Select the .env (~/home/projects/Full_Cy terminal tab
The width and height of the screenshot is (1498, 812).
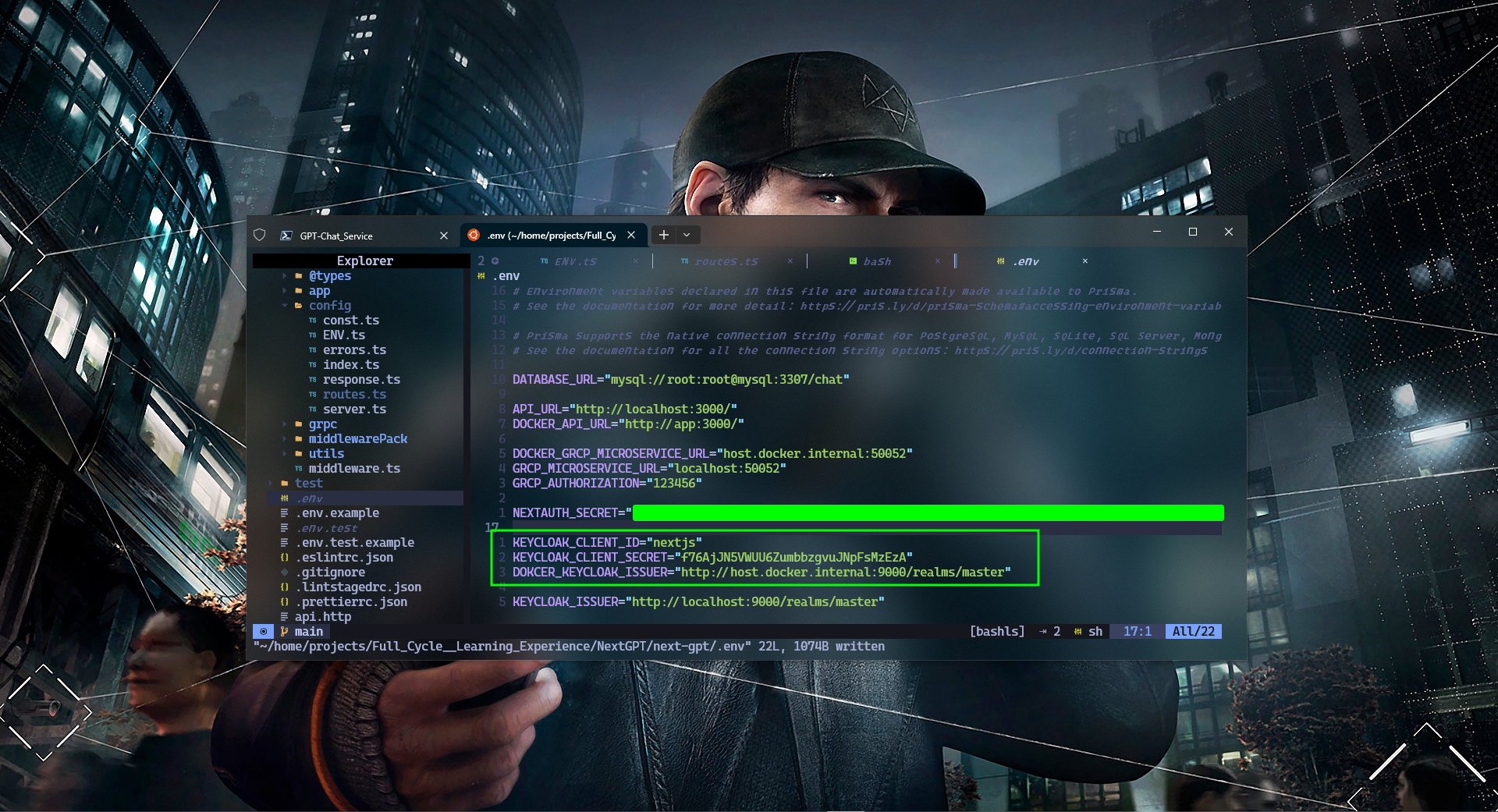(x=552, y=235)
